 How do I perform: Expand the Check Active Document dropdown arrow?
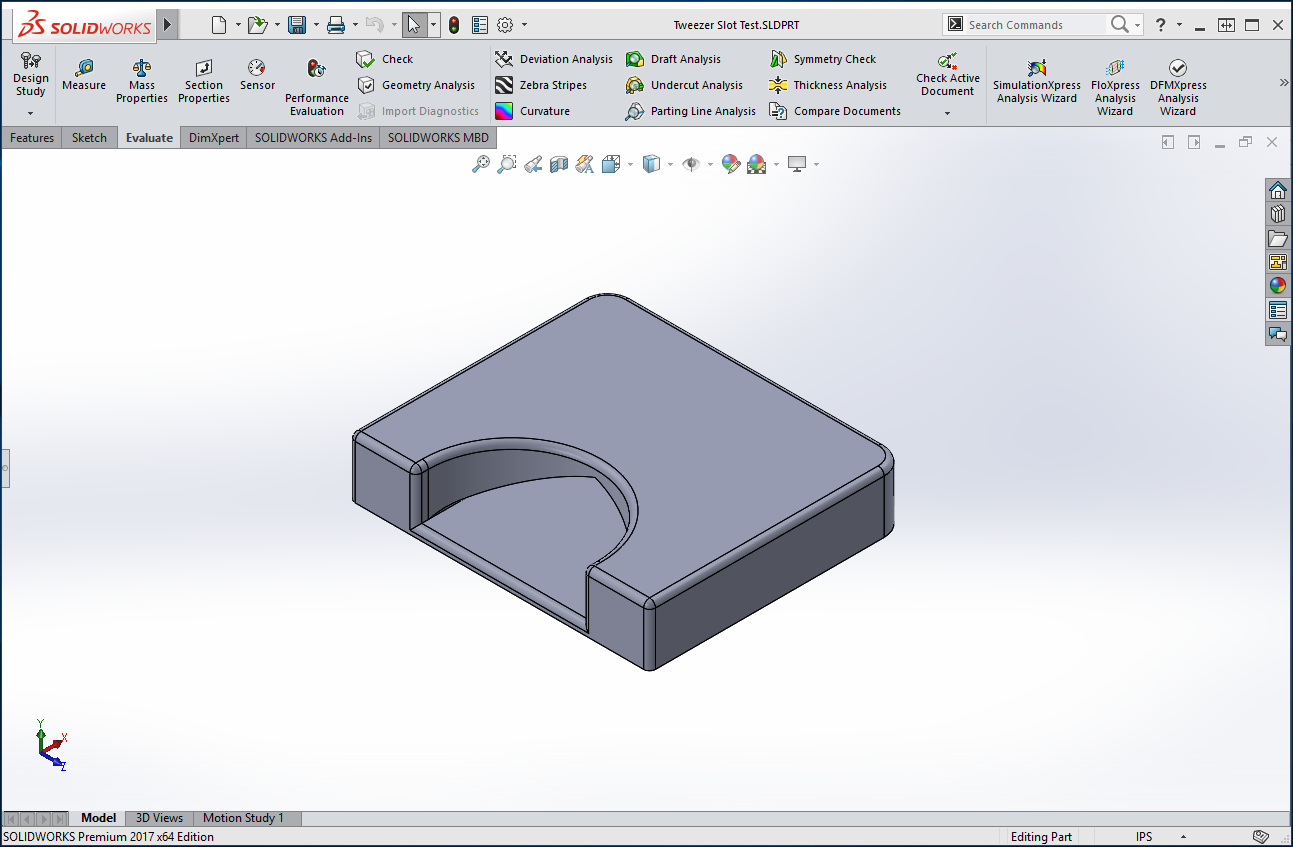click(x=947, y=113)
